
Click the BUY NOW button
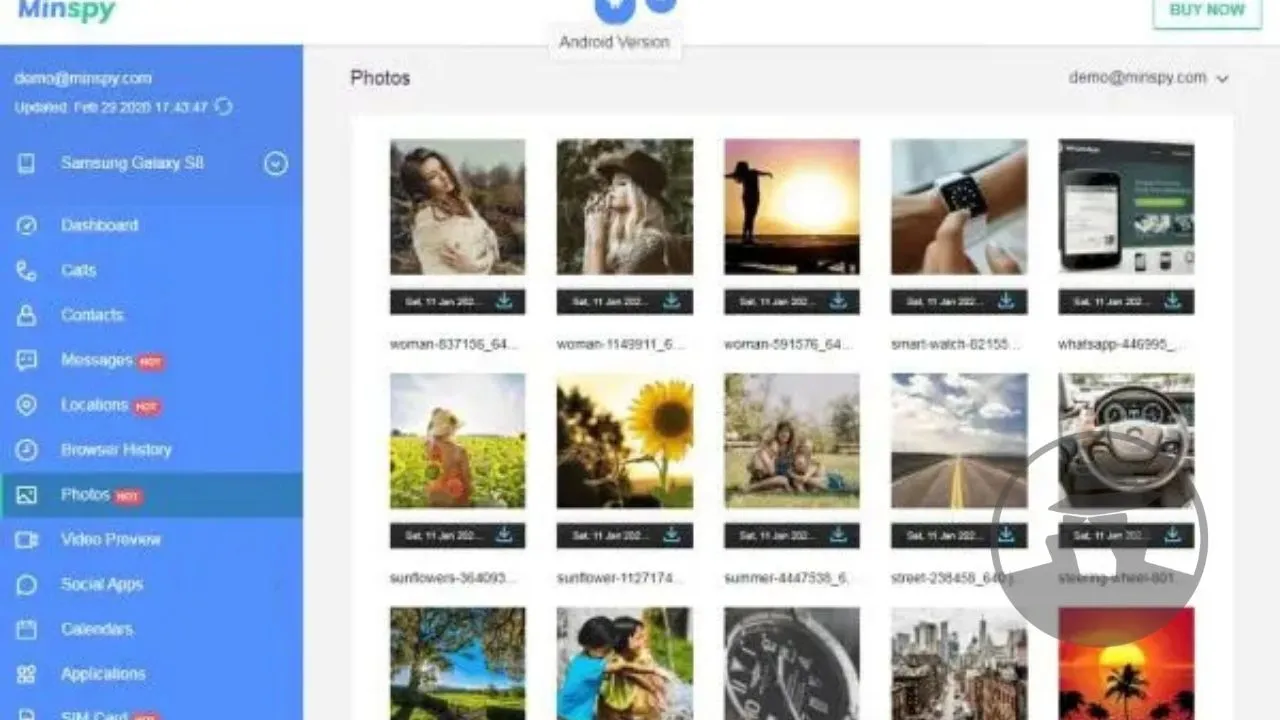1207,11
